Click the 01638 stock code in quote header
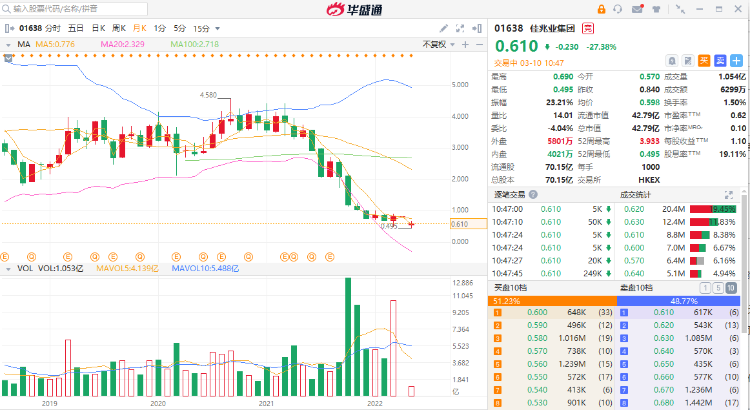The height and width of the screenshot is (410, 750). pyautogui.click(x=508, y=28)
